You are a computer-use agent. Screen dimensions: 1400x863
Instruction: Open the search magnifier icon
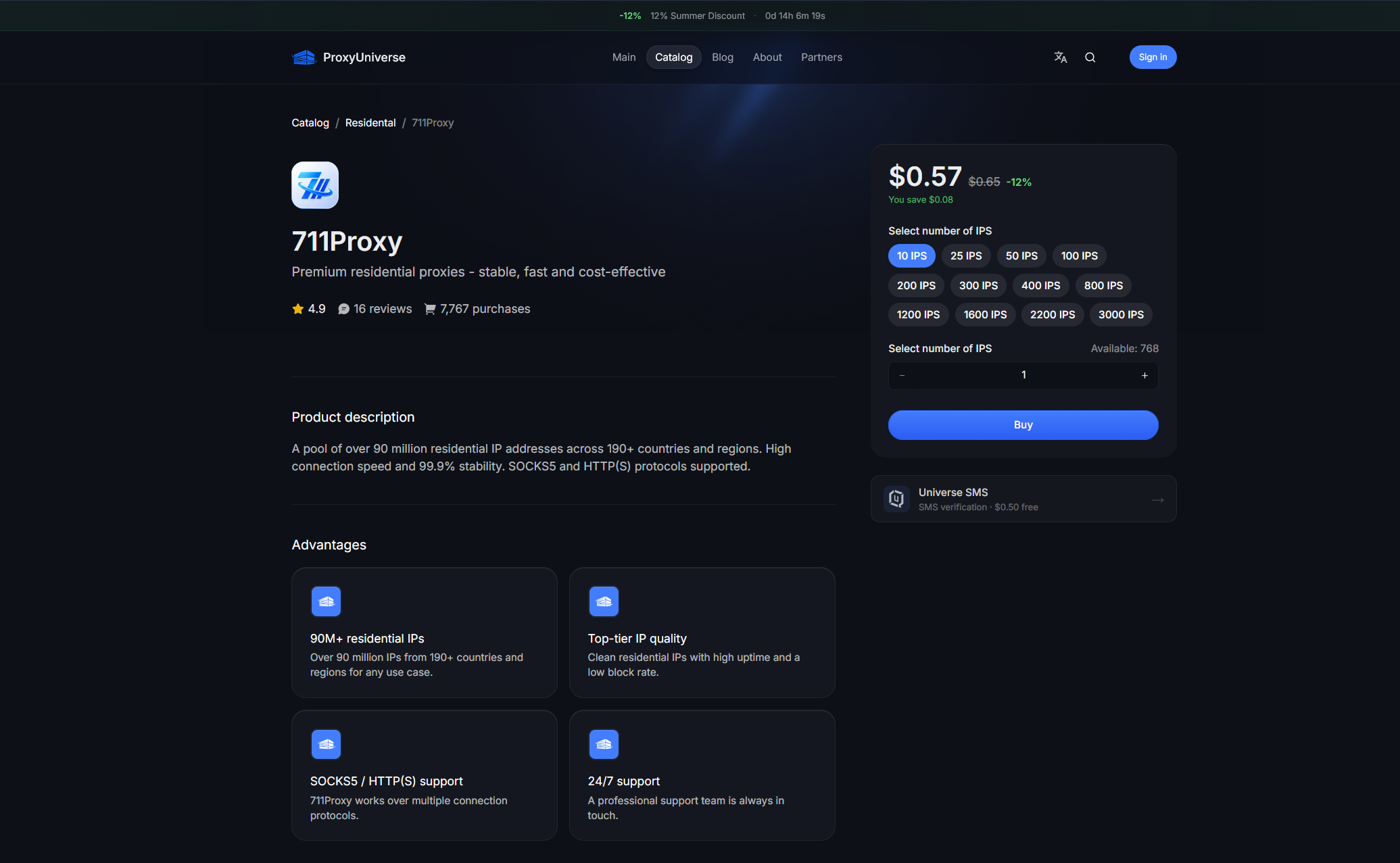[x=1090, y=57]
